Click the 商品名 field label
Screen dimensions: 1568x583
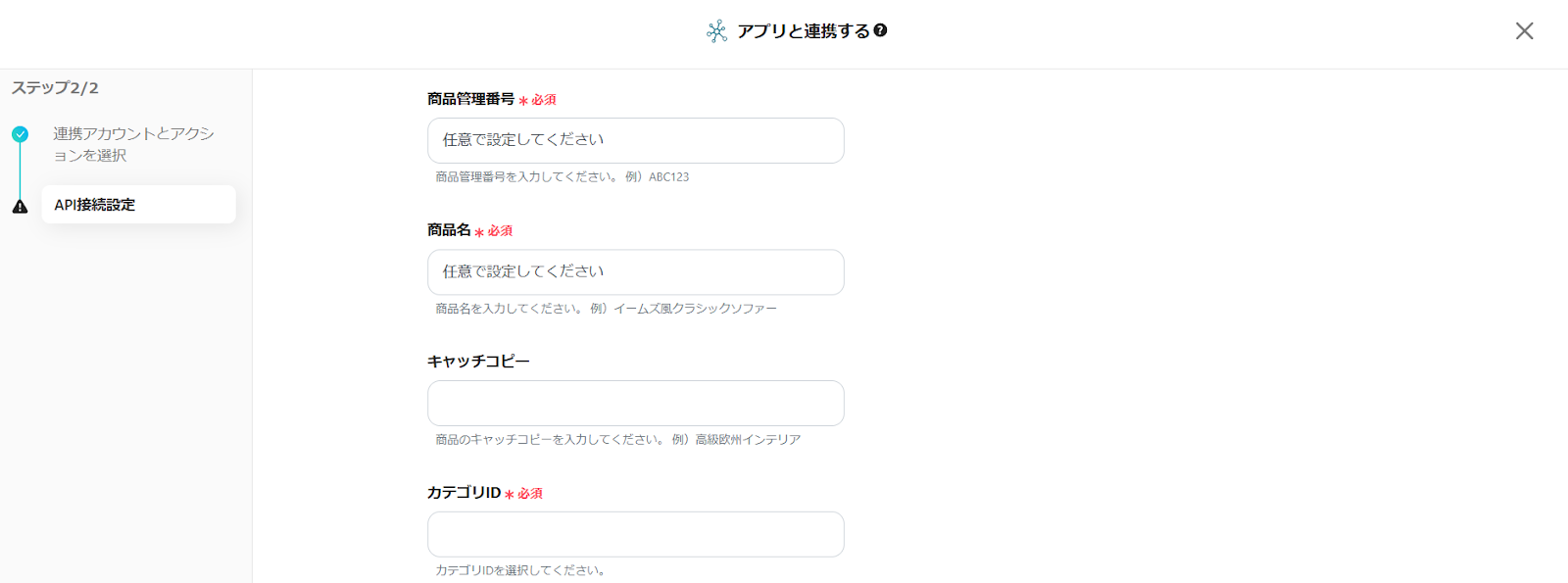[449, 230]
